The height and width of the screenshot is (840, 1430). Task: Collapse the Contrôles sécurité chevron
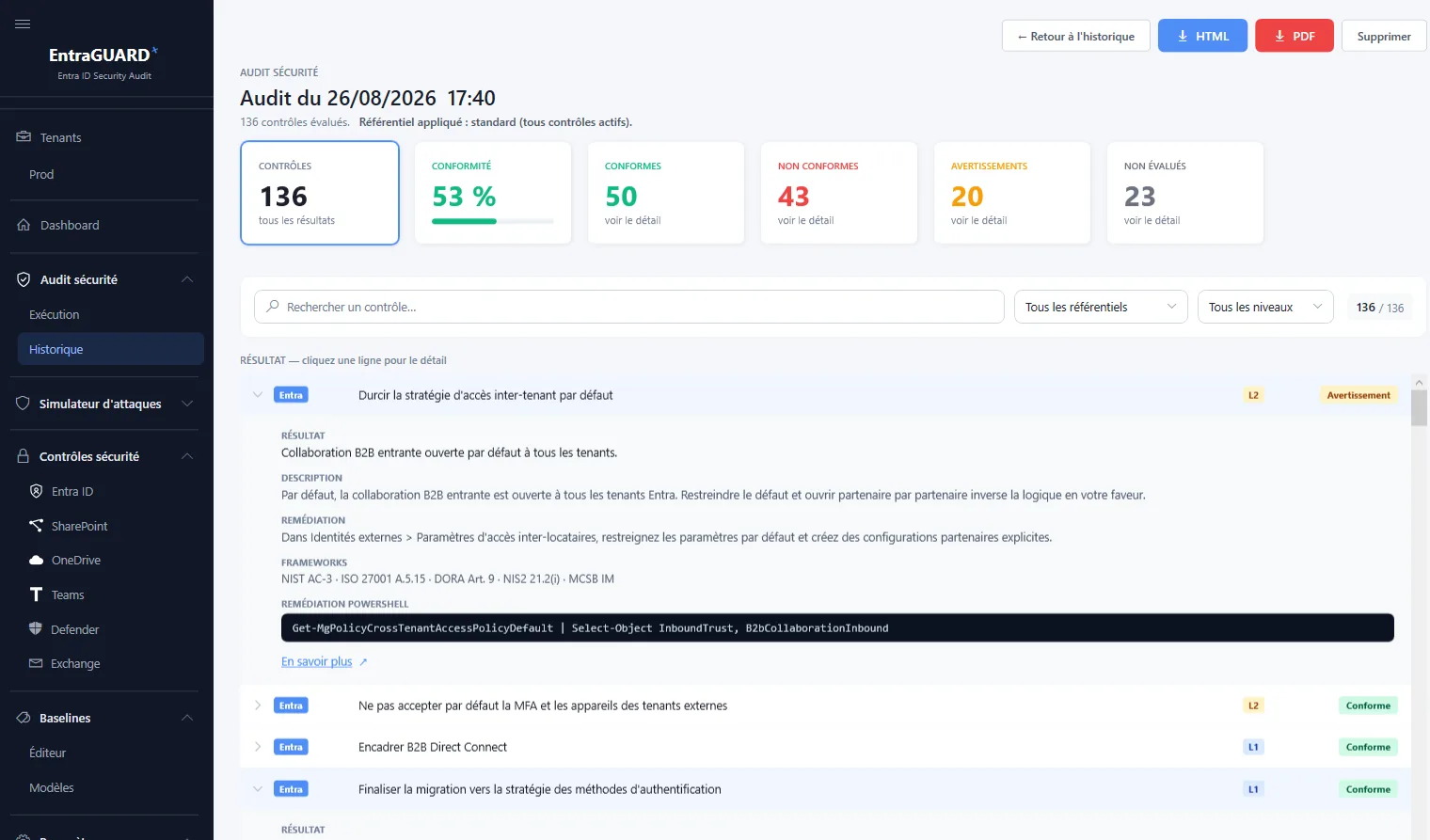187,456
